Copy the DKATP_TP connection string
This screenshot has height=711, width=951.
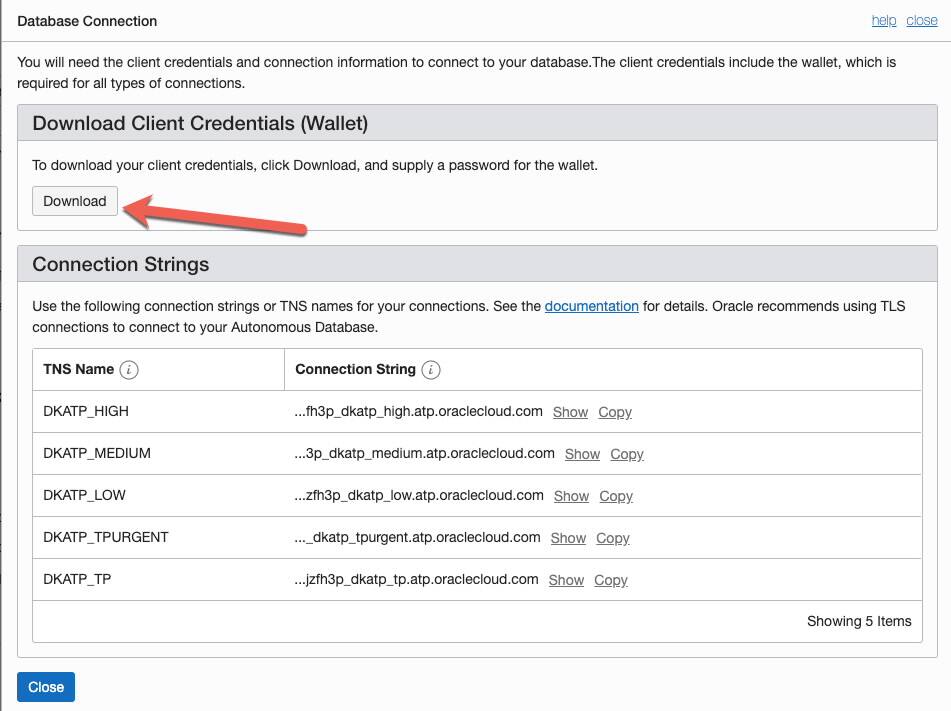click(x=611, y=580)
